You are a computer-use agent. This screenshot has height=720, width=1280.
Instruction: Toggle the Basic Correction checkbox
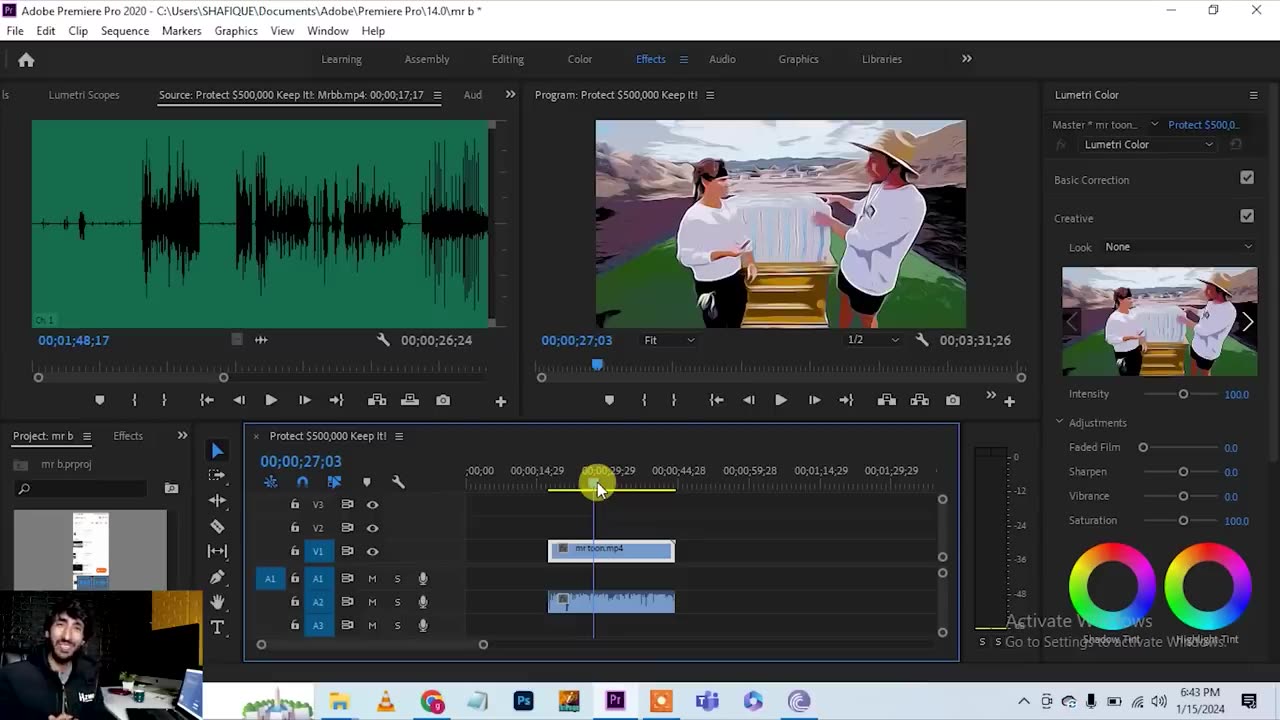click(x=1247, y=178)
